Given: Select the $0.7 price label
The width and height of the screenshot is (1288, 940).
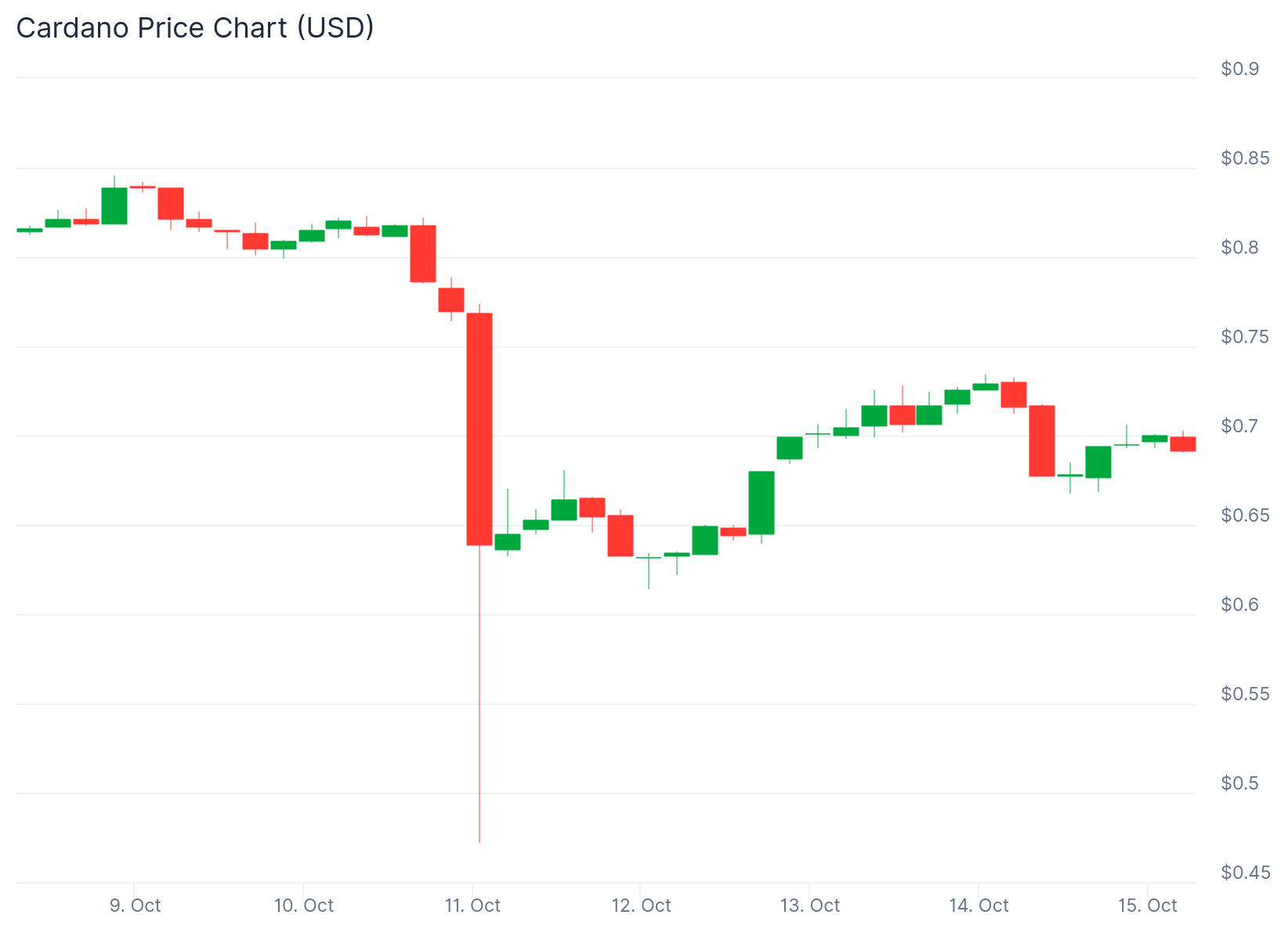Looking at the screenshot, I should [1240, 426].
